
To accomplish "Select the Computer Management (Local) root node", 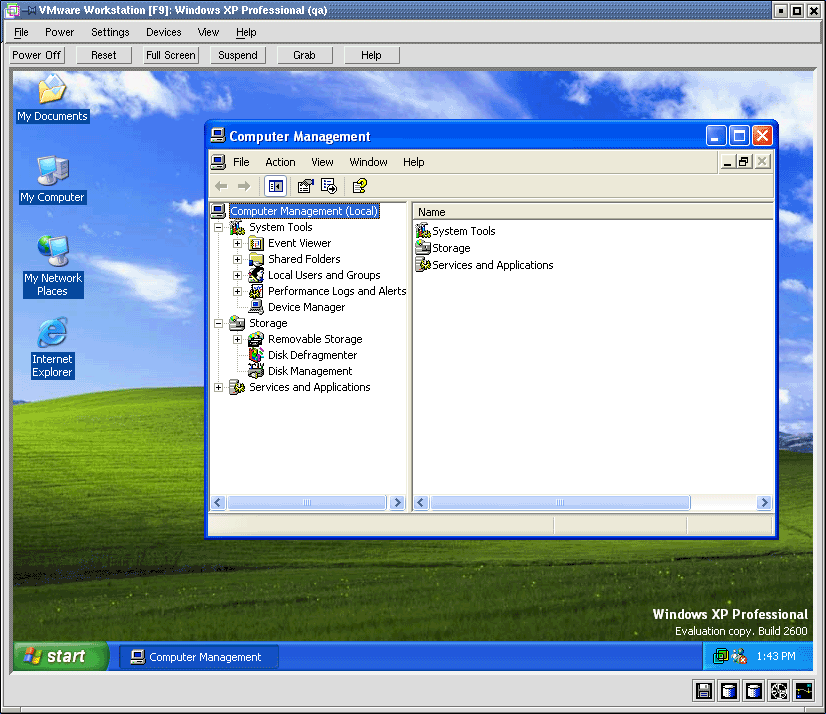I will point(304,211).
